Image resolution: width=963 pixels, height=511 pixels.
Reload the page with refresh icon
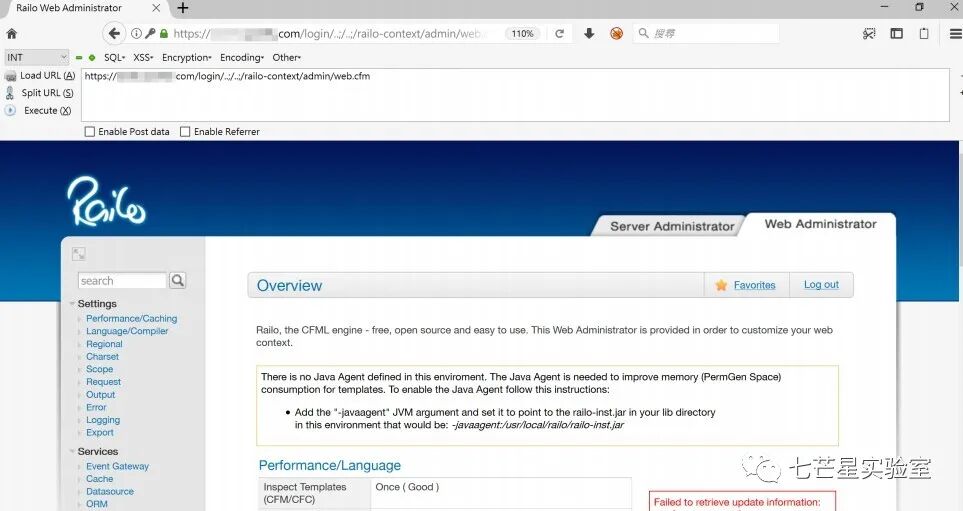pos(559,34)
